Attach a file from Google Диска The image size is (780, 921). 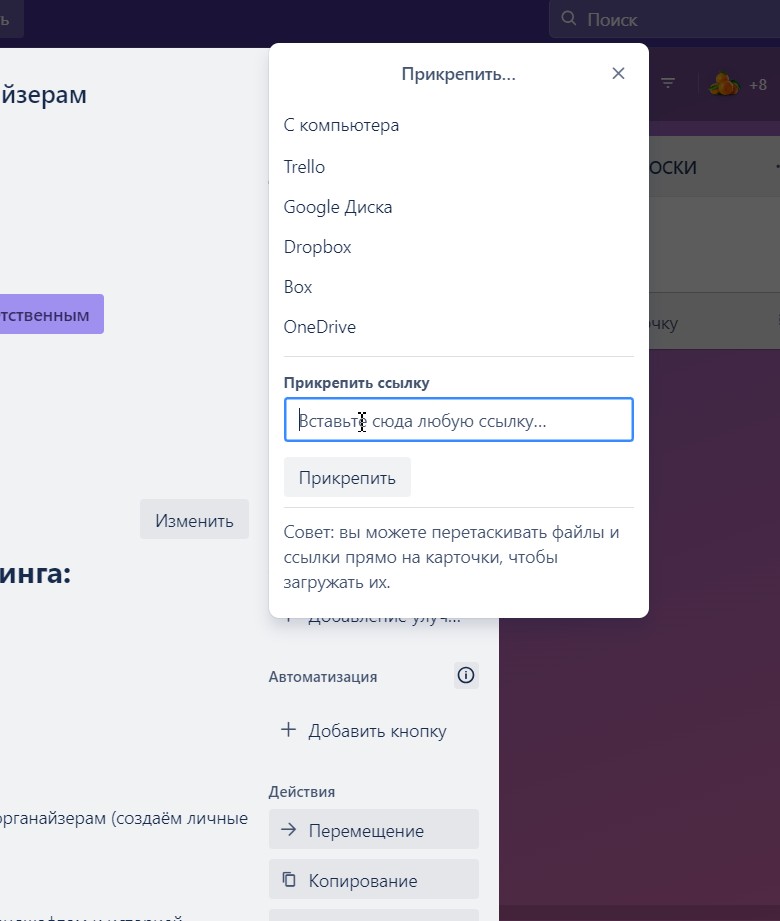coord(338,206)
